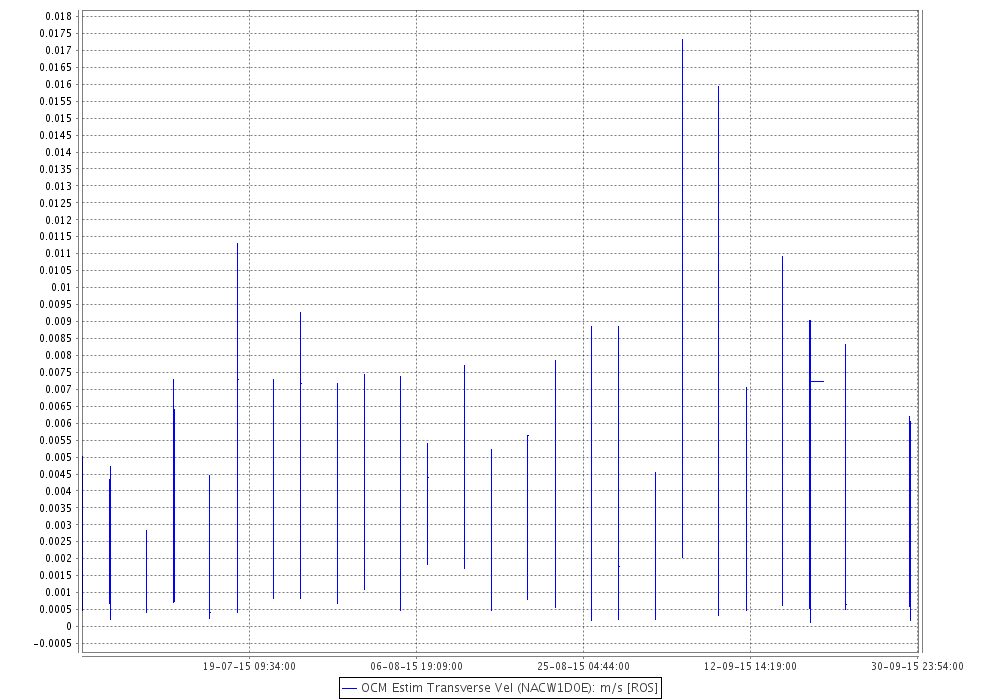Click the y-axis tick label 0.0115

coord(56,237)
